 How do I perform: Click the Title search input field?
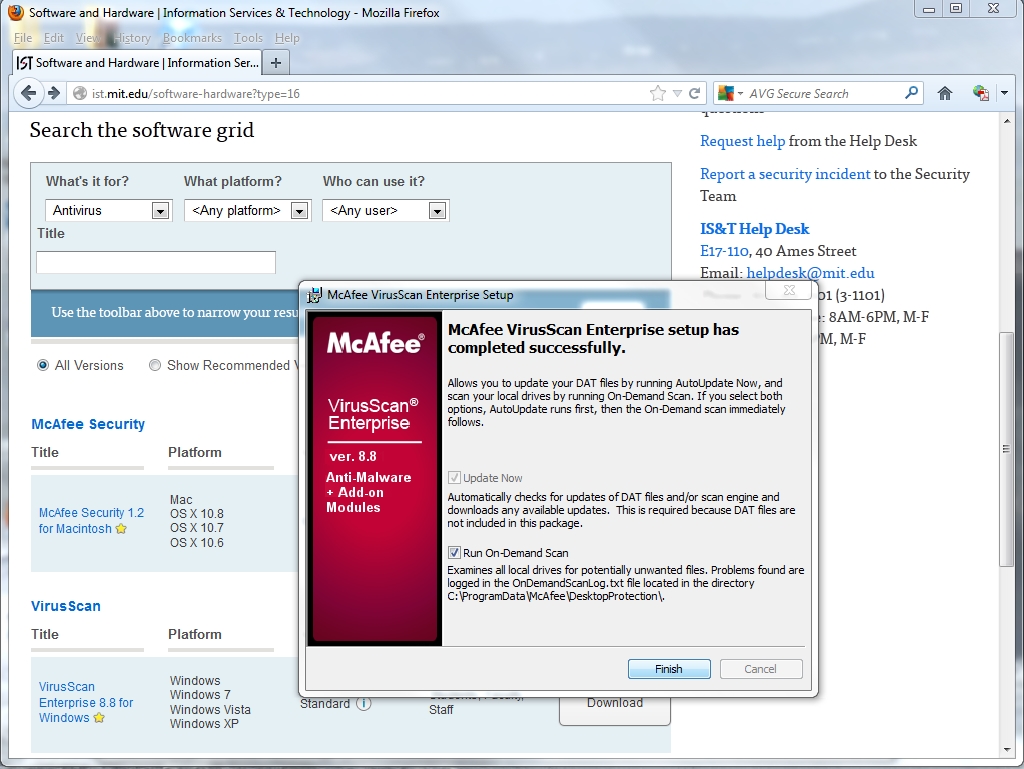[156, 263]
